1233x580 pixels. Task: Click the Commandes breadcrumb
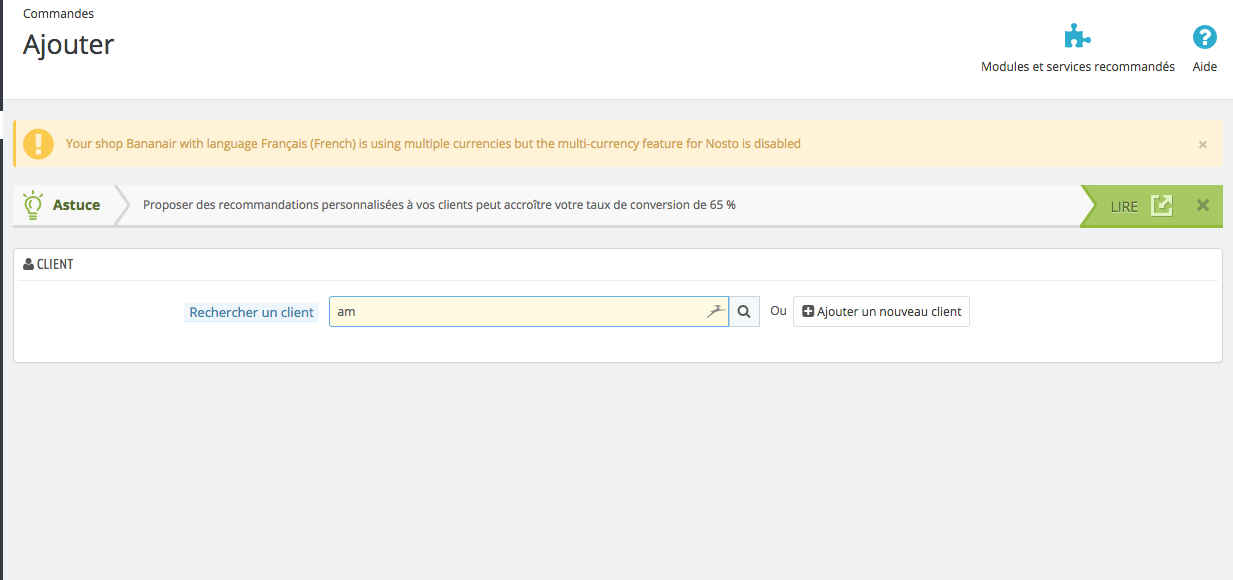(x=58, y=14)
